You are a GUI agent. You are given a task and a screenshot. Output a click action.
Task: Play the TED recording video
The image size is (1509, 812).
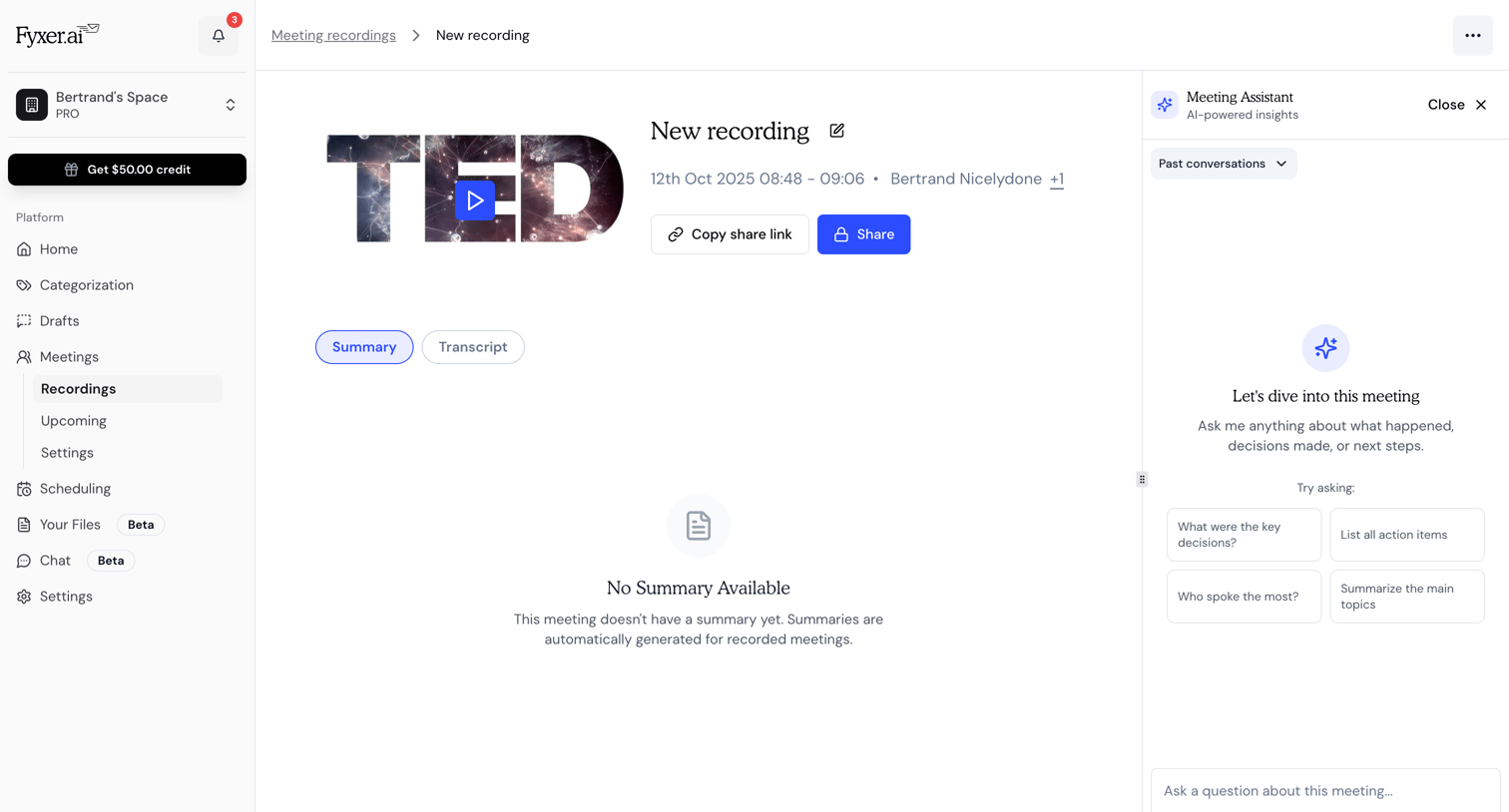click(x=475, y=201)
